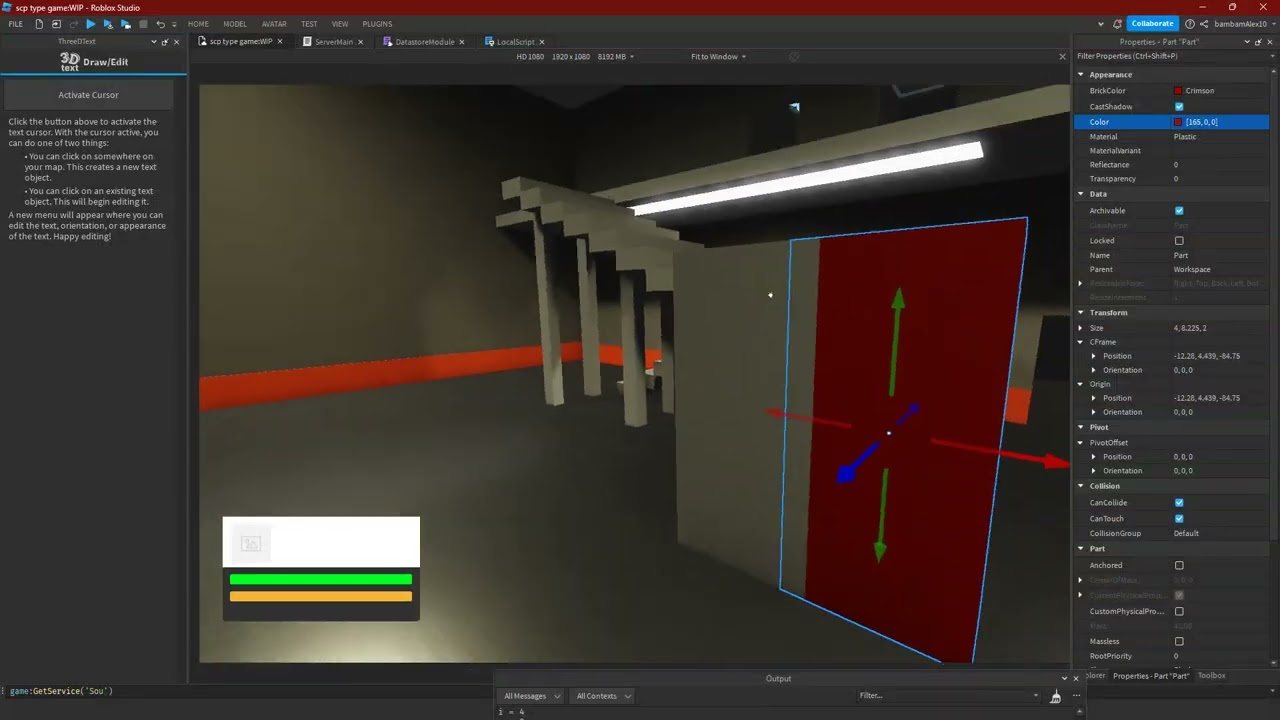Click the Share icon next to username
The width and height of the screenshot is (1280, 720).
coord(1204,24)
